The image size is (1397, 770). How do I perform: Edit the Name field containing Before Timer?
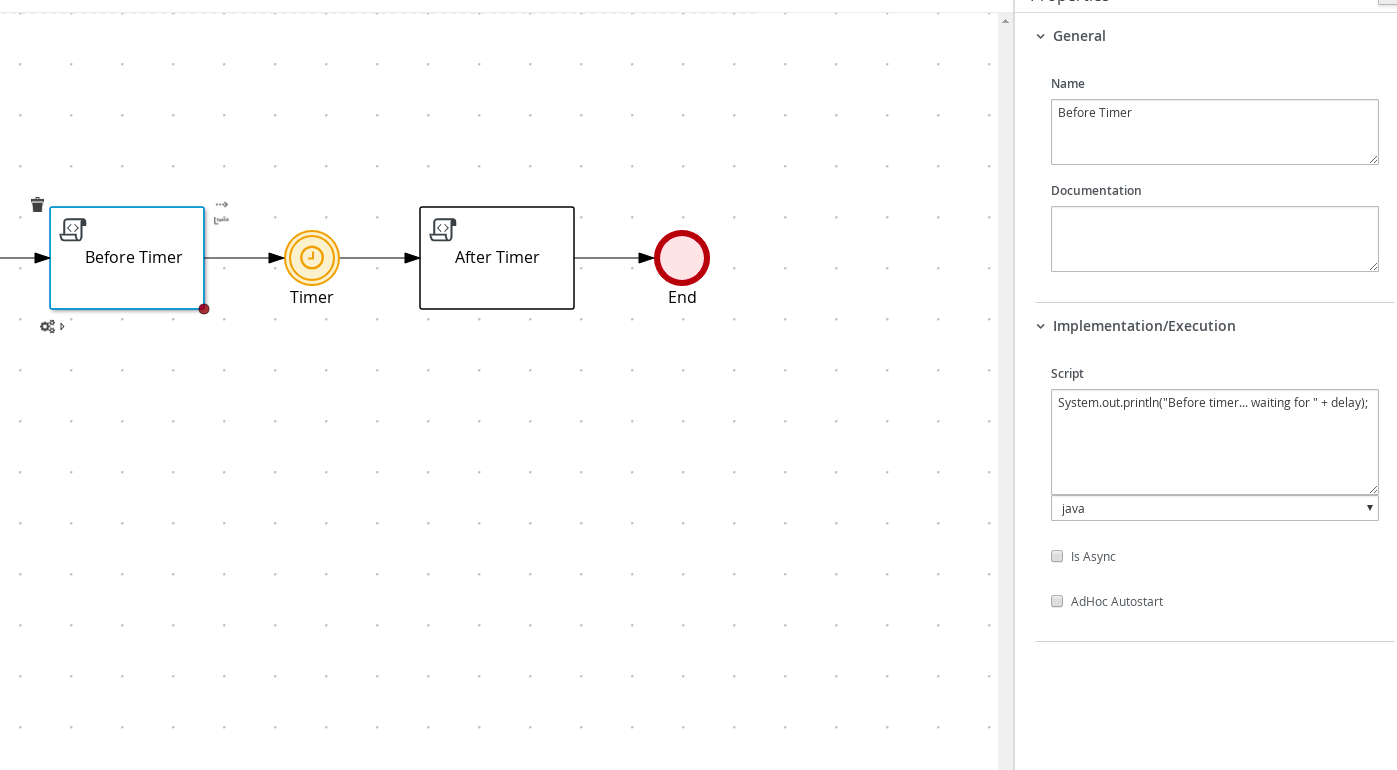tap(1215, 132)
